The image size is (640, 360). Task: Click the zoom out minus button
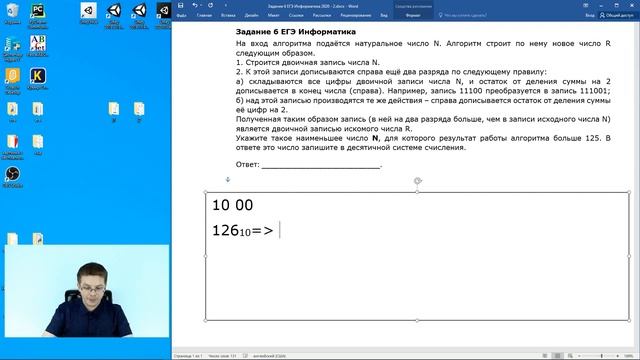(x=579, y=356)
